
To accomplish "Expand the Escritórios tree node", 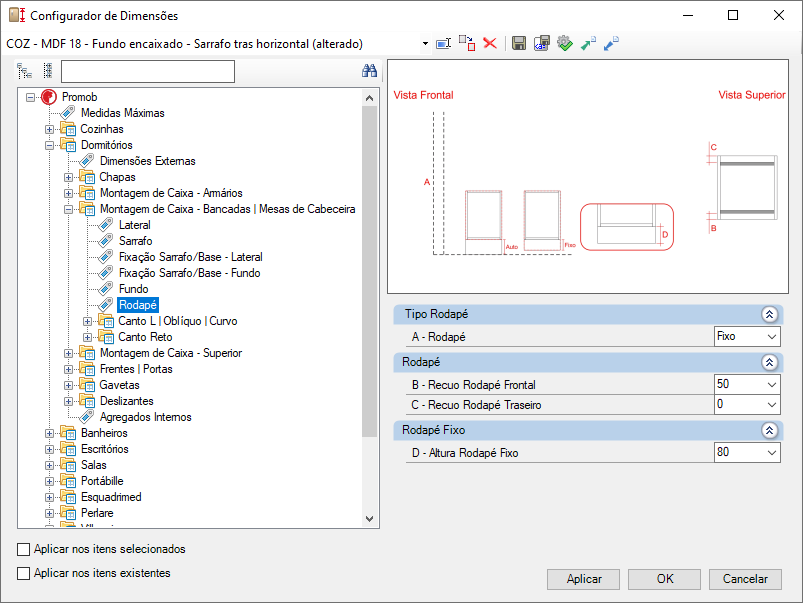I will [49, 449].
